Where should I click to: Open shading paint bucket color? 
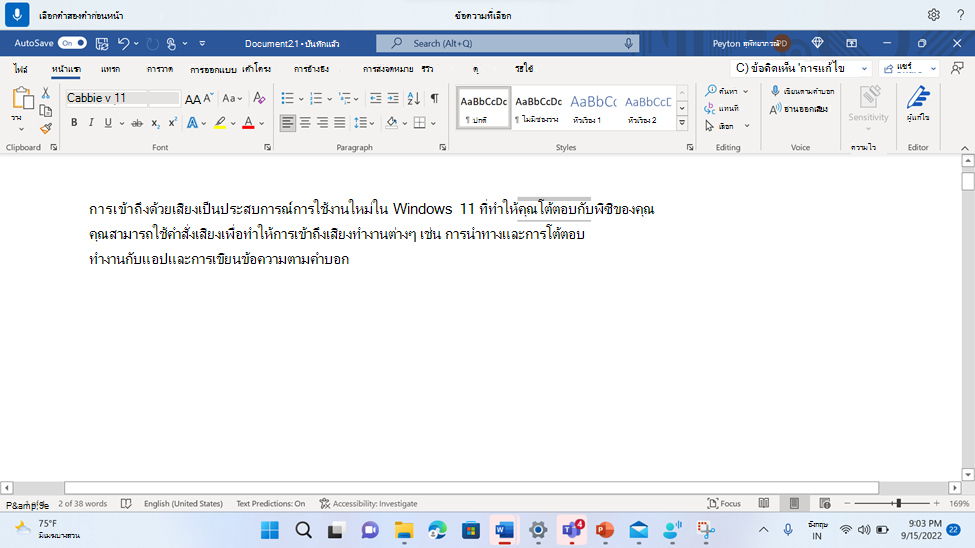coord(391,123)
